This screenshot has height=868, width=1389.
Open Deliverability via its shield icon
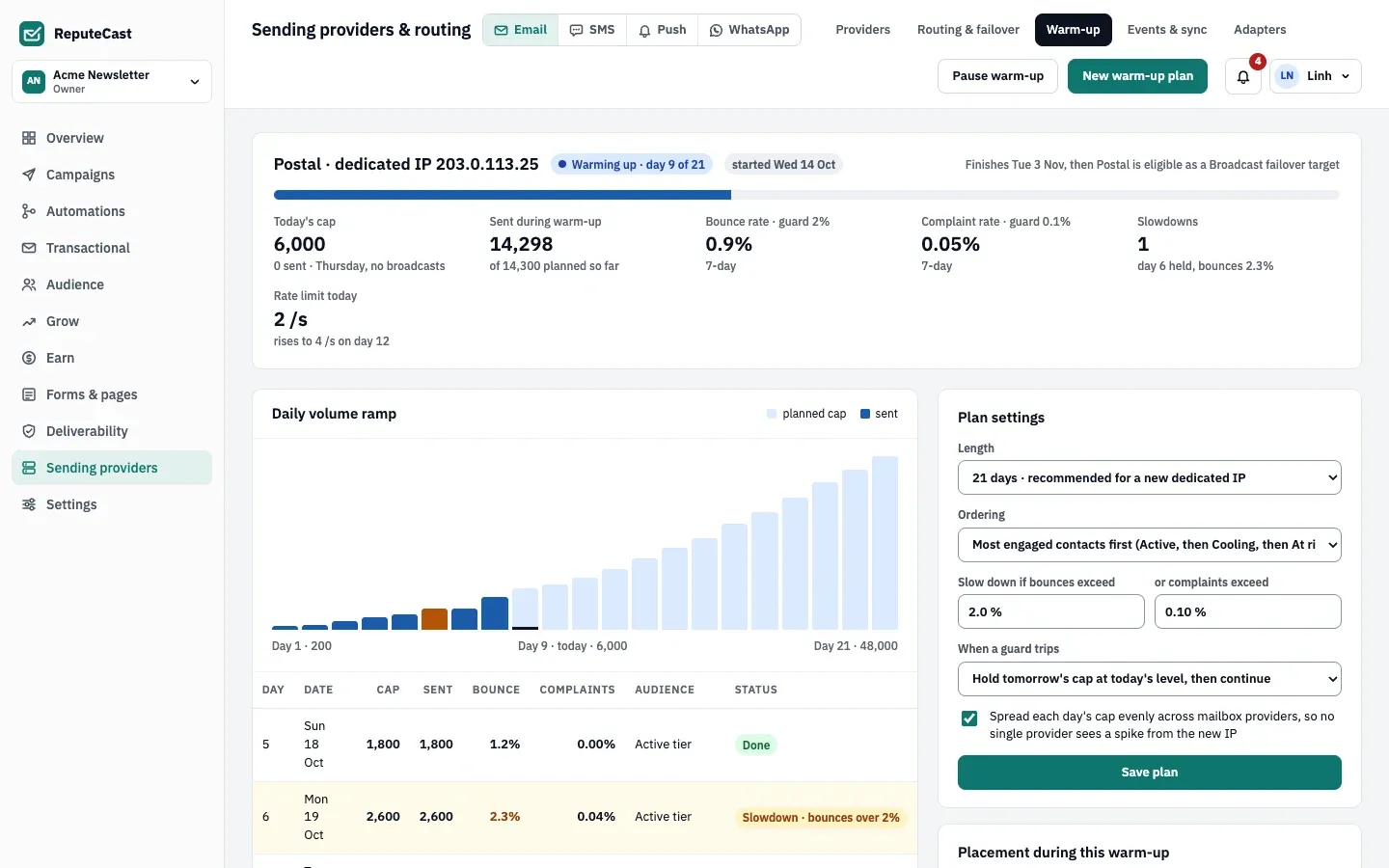pyautogui.click(x=29, y=431)
